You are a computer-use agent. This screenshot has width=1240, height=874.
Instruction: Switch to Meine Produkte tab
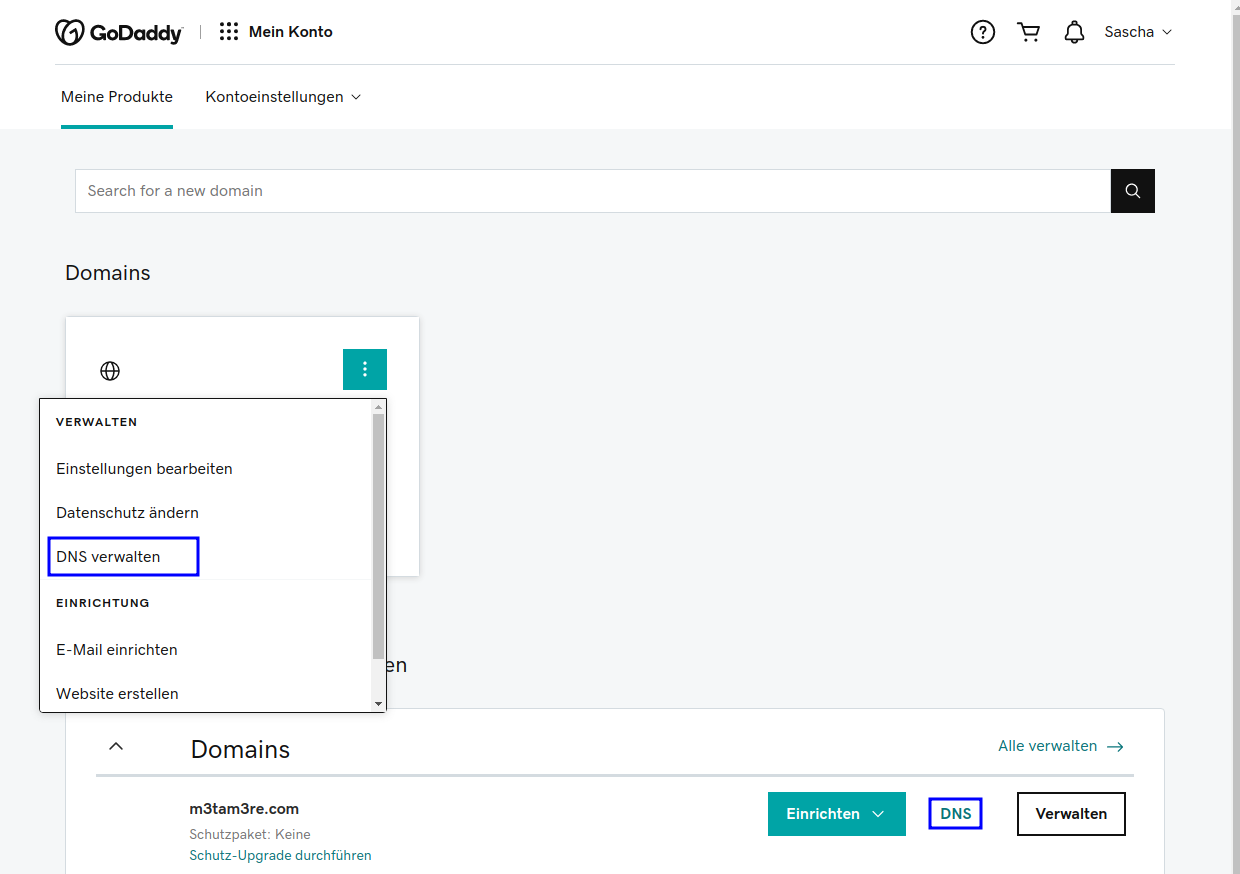117,97
